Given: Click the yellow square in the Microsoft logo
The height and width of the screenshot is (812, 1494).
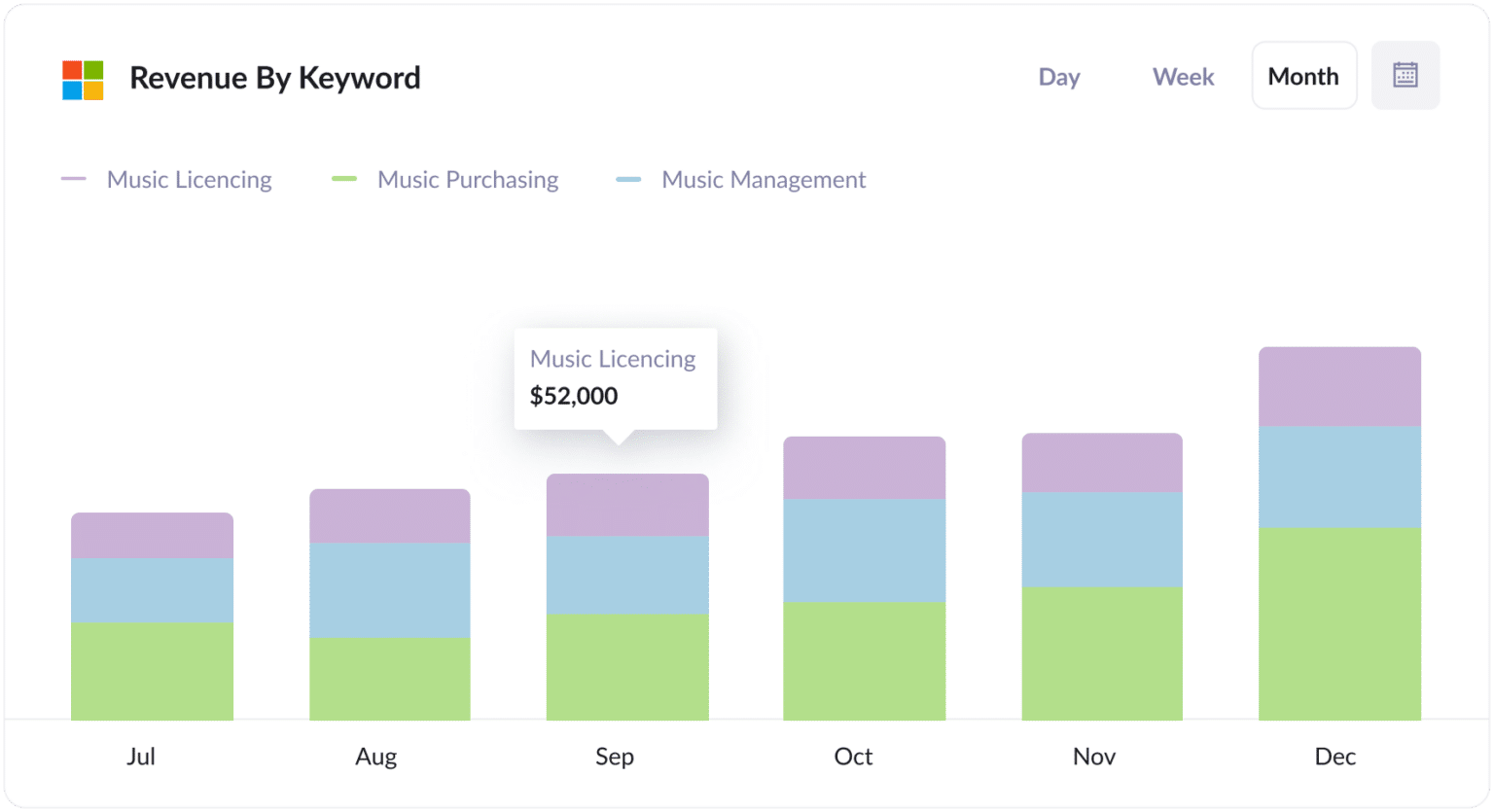Looking at the screenshot, I should coord(93,90).
